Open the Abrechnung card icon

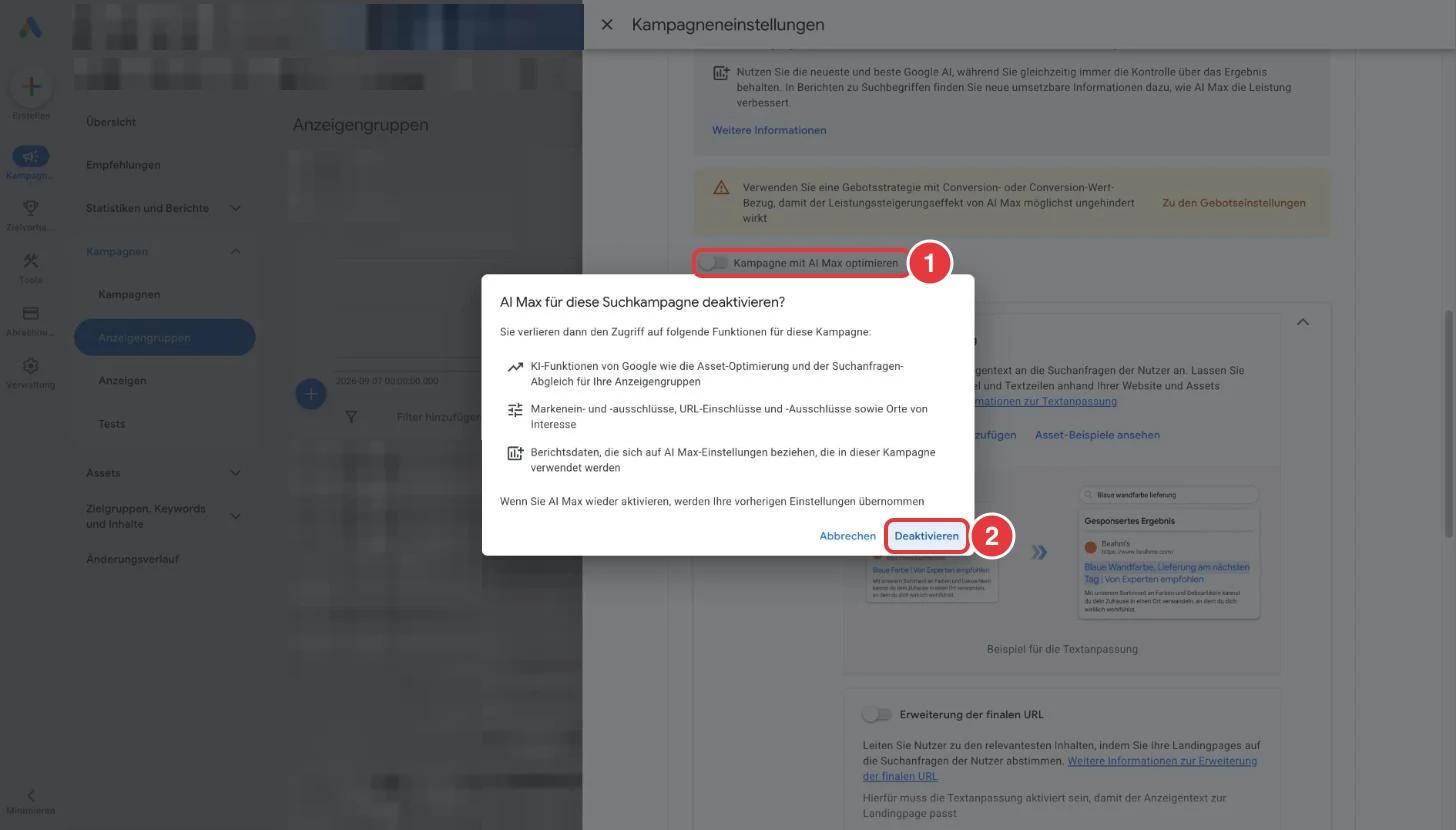[x=31, y=314]
